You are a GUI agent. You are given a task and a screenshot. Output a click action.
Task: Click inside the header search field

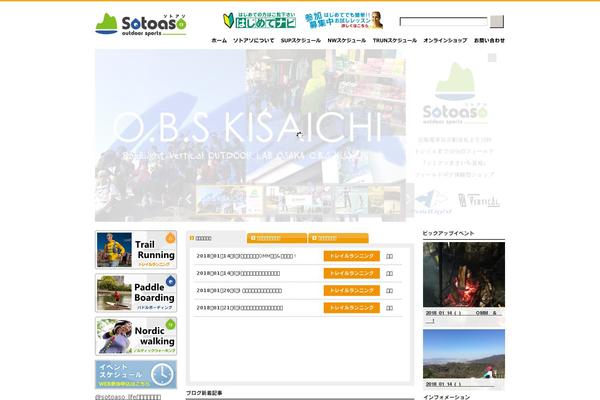pos(443,22)
